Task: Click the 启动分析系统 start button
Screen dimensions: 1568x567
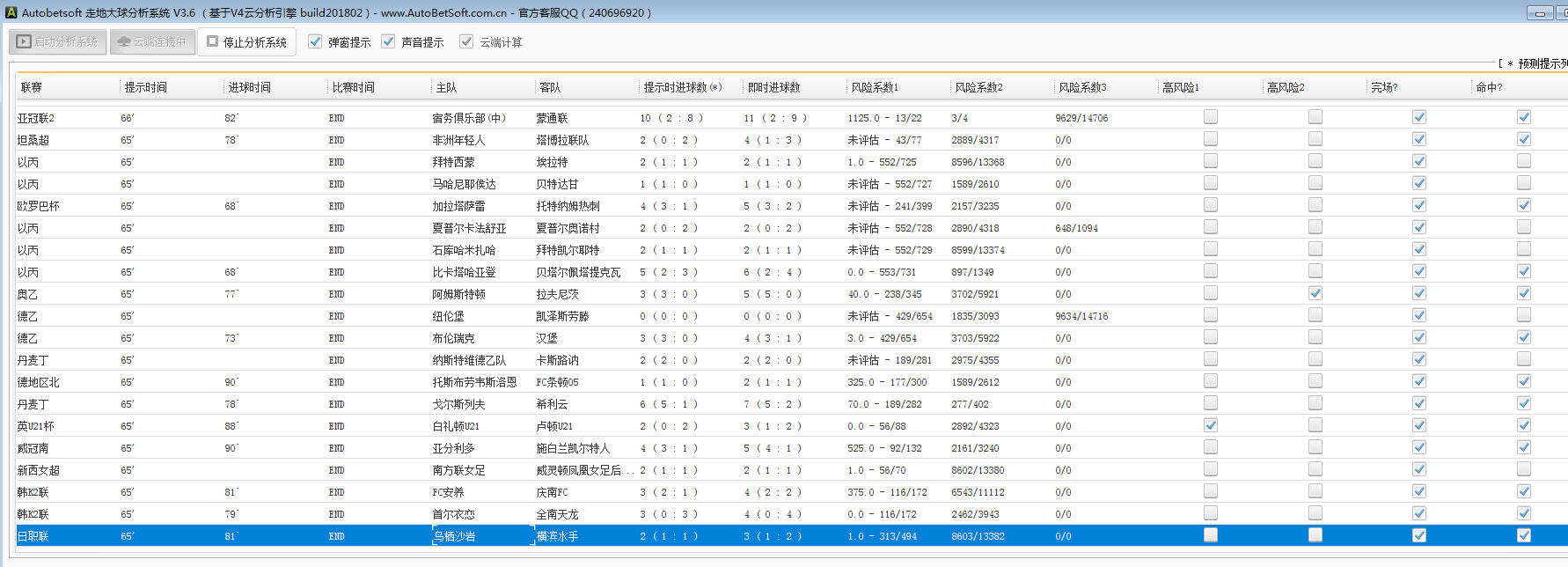Action: [58, 41]
